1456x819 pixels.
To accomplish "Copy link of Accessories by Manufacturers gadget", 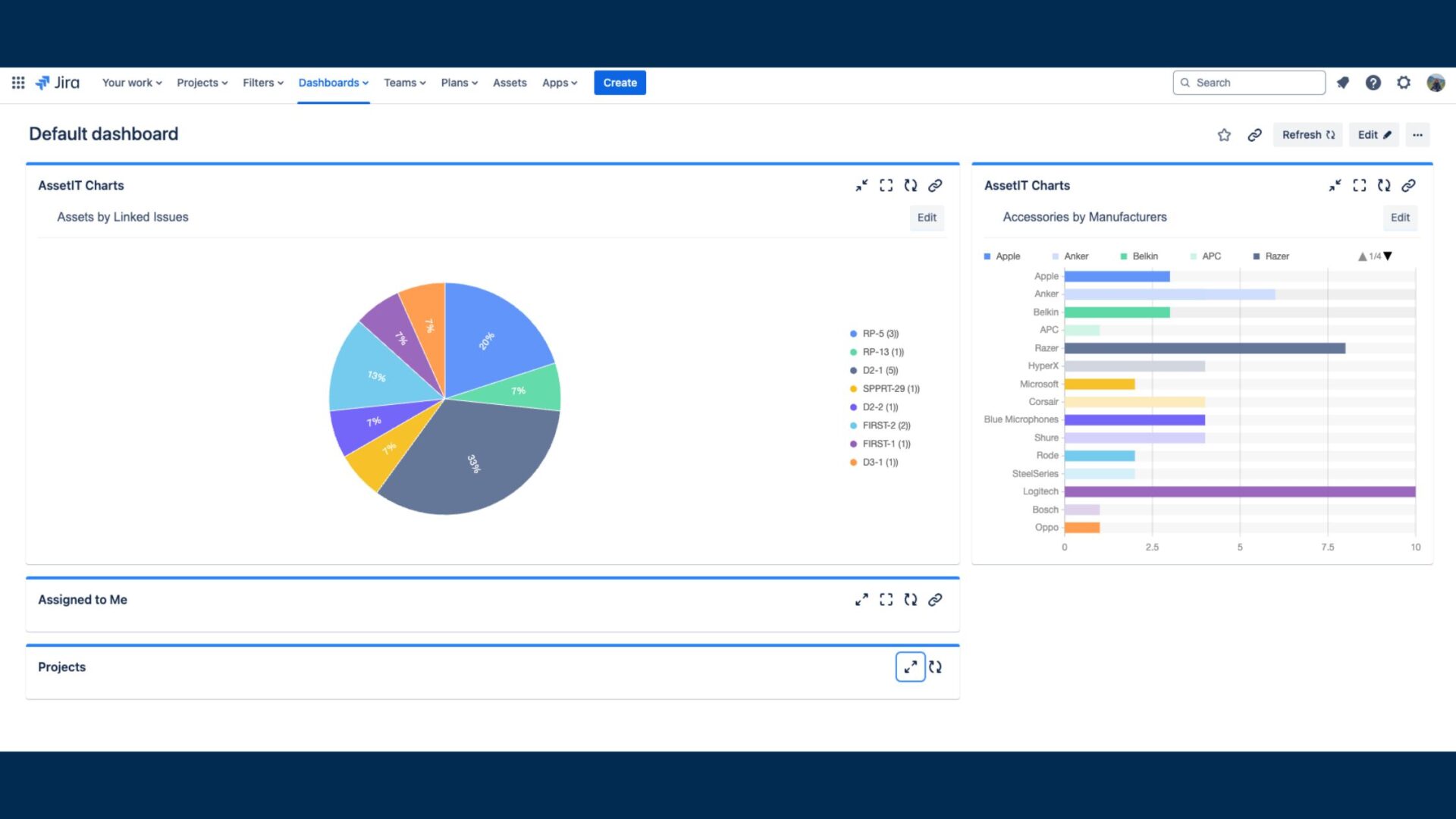I will coord(1408,185).
